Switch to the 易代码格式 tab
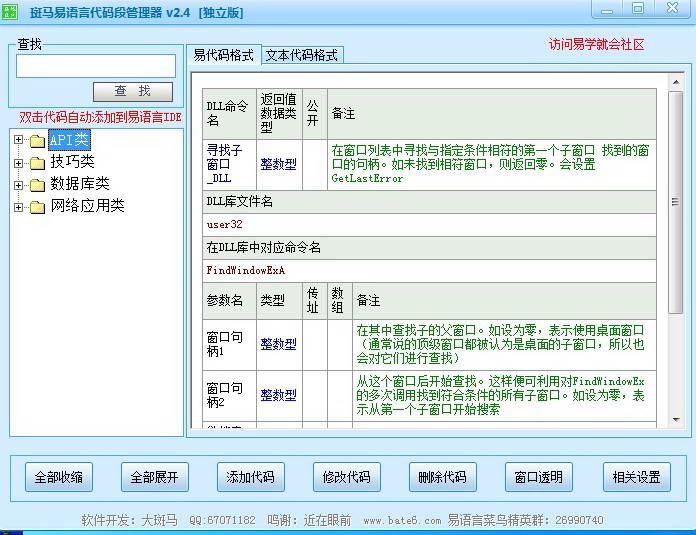 pos(224,55)
